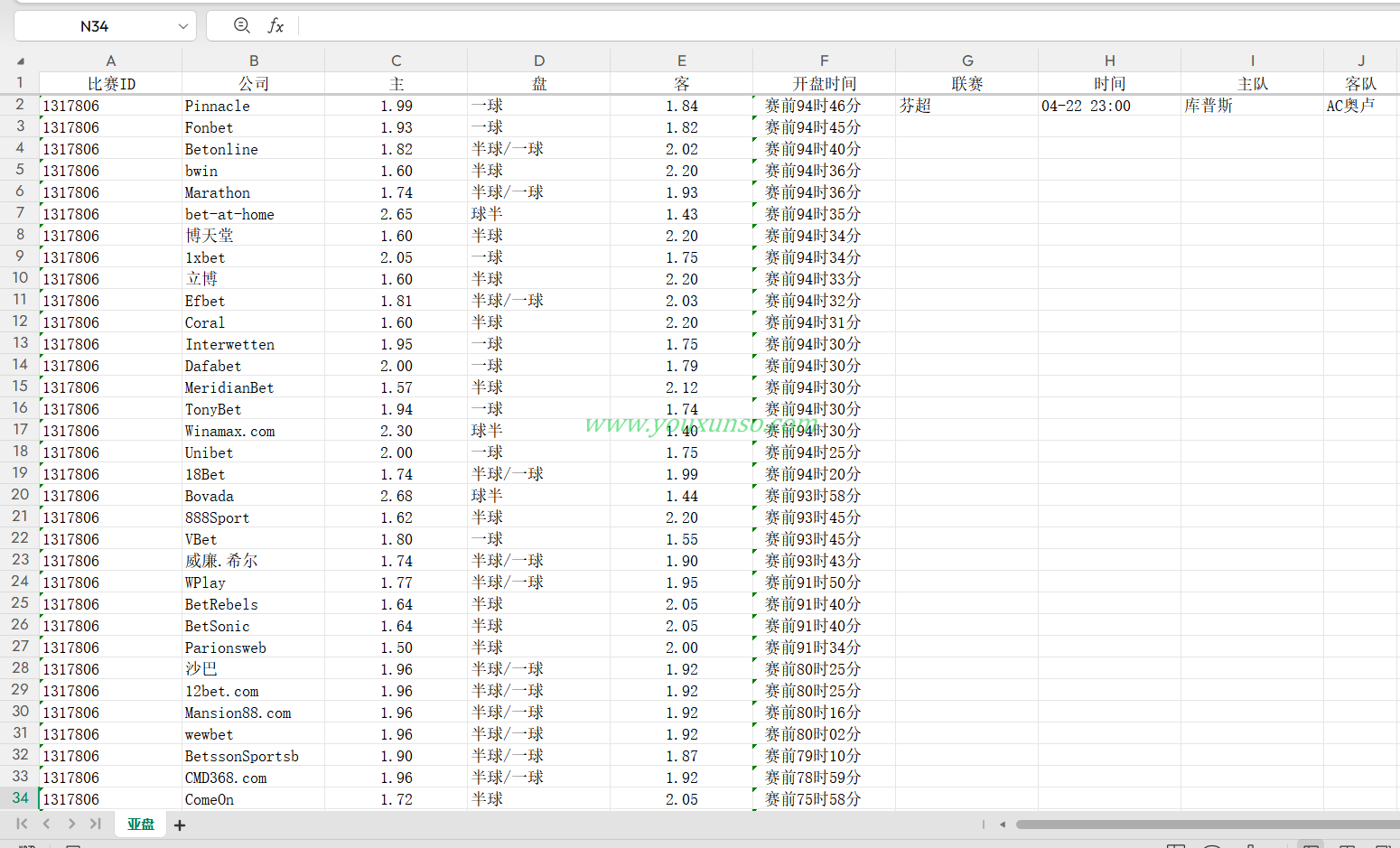Viewport: 1400px width, 848px height.
Task: Expand the Name Box dropdown arrow
Action: (182, 26)
